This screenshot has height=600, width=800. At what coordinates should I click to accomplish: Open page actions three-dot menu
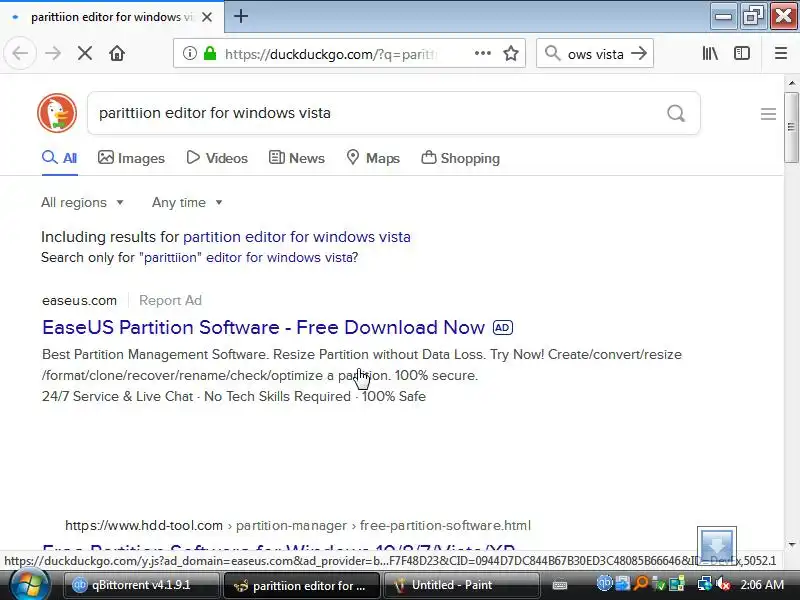tap(483, 53)
